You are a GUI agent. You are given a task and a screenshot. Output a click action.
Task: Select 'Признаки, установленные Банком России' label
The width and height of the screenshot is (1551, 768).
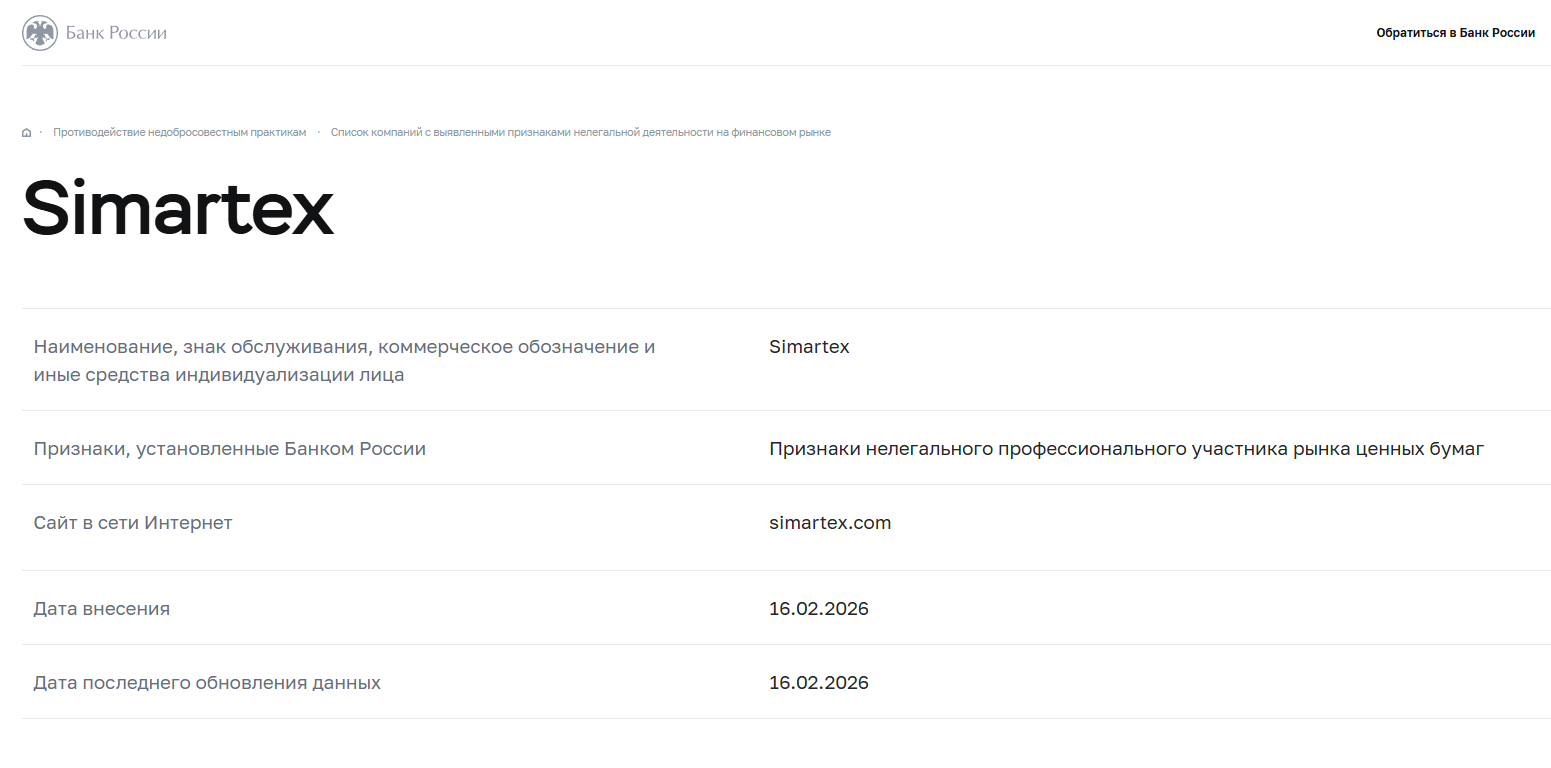[x=230, y=449]
